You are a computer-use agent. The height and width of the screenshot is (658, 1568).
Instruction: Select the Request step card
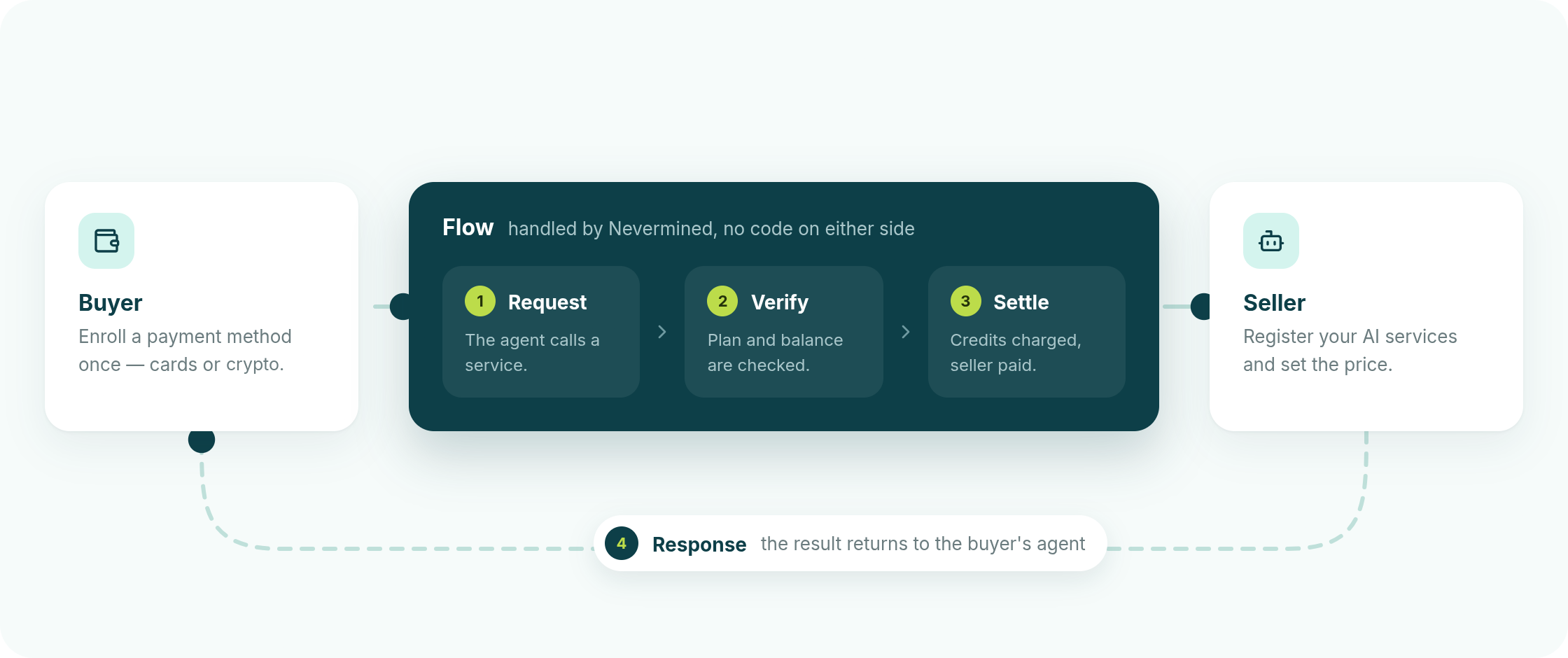[541, 332]
